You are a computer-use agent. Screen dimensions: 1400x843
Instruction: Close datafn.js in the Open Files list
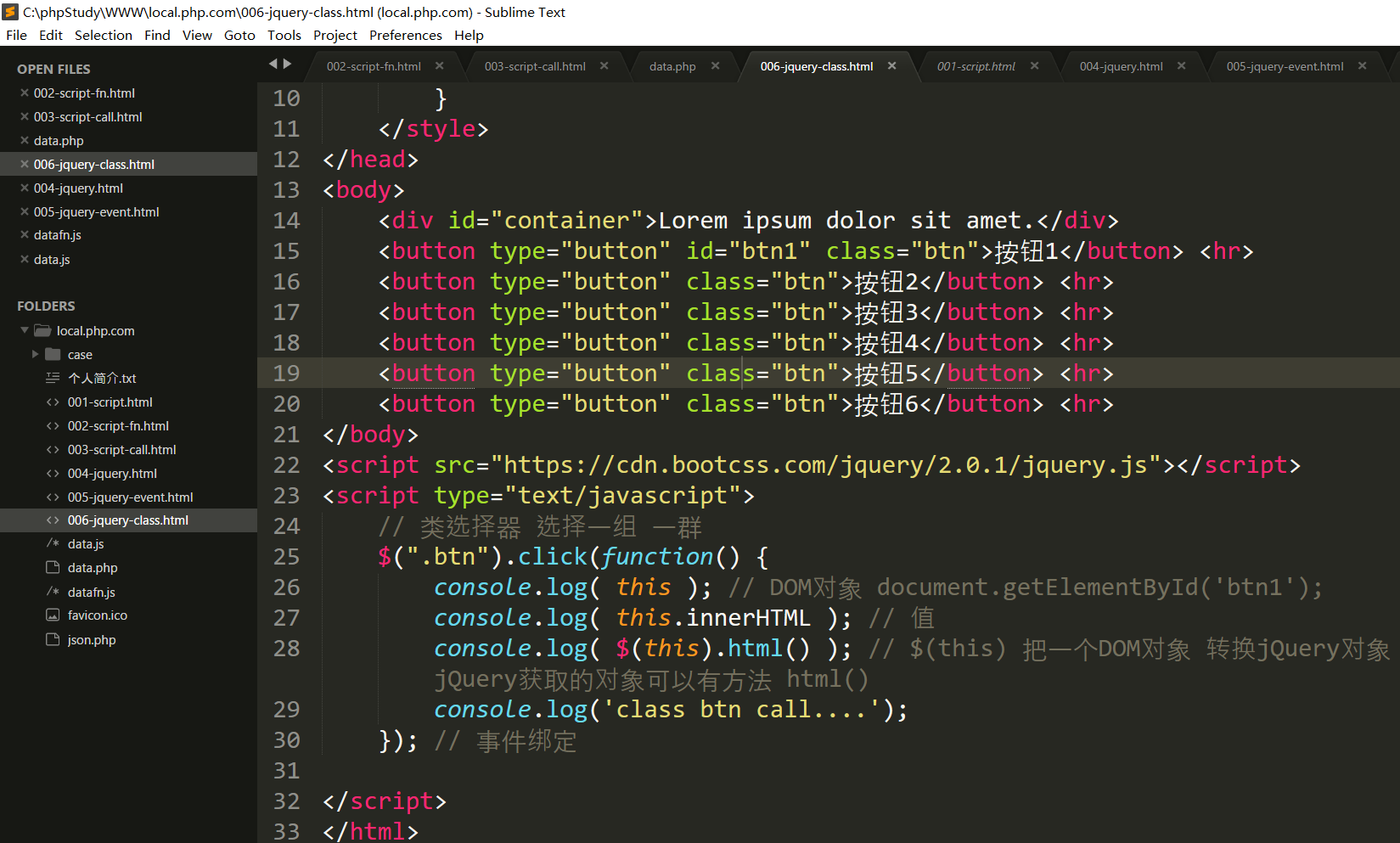tap(25, 235)
